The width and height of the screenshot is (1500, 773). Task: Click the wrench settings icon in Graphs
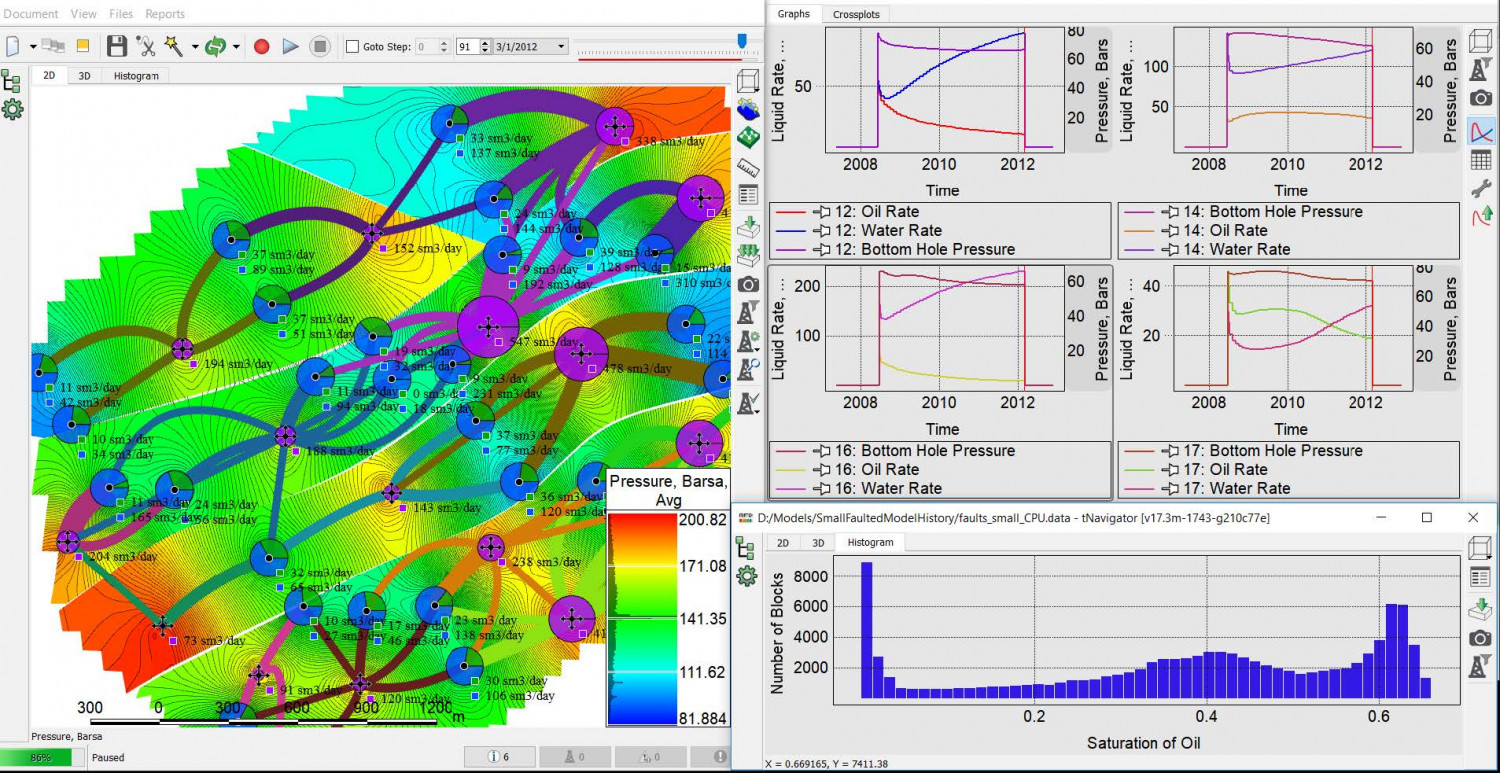1480,187
